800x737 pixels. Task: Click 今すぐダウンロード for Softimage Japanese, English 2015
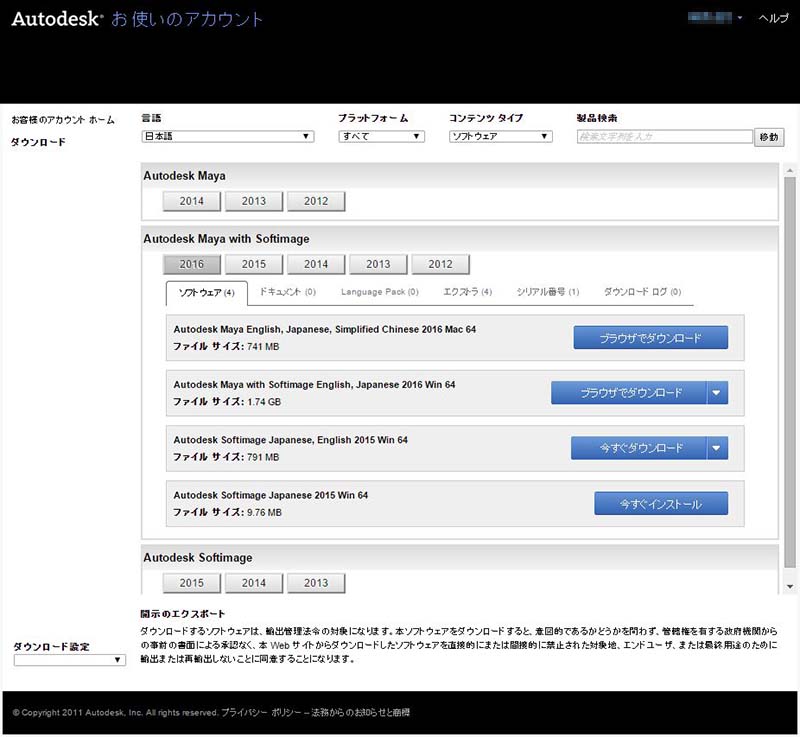tap(639, 448)
